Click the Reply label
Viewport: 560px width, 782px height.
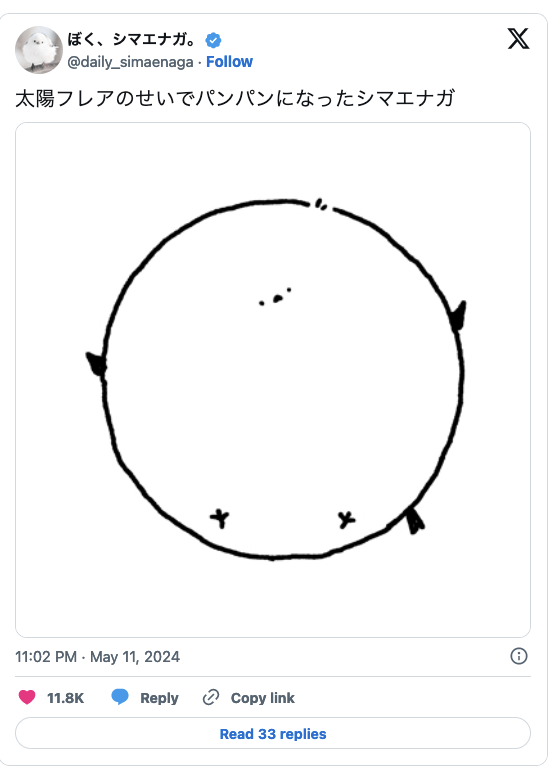(x=159, y=698)
